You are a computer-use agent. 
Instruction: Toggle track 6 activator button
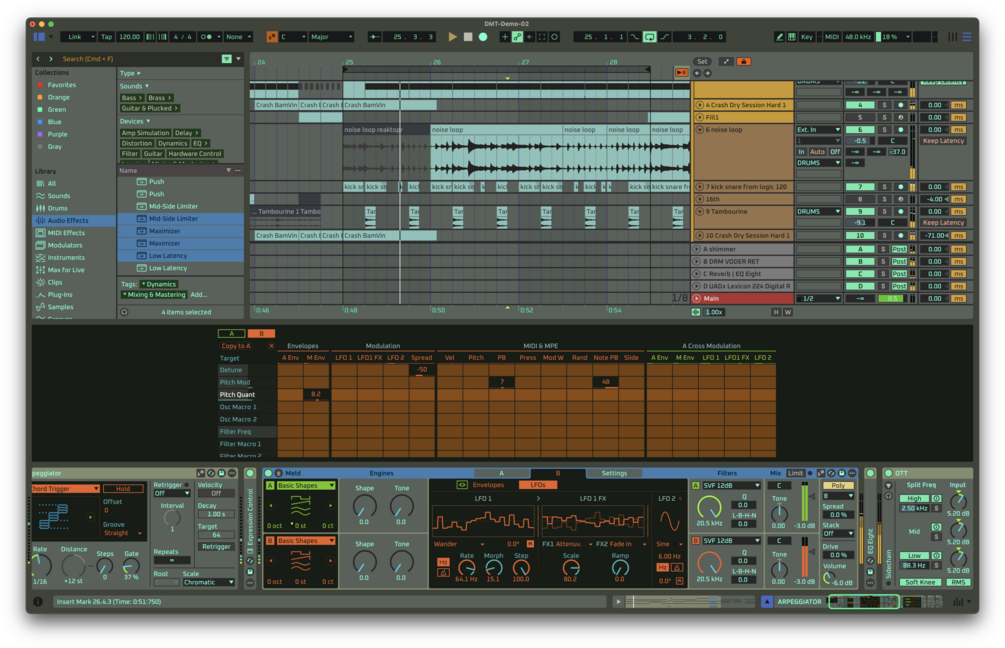point(860,129)
